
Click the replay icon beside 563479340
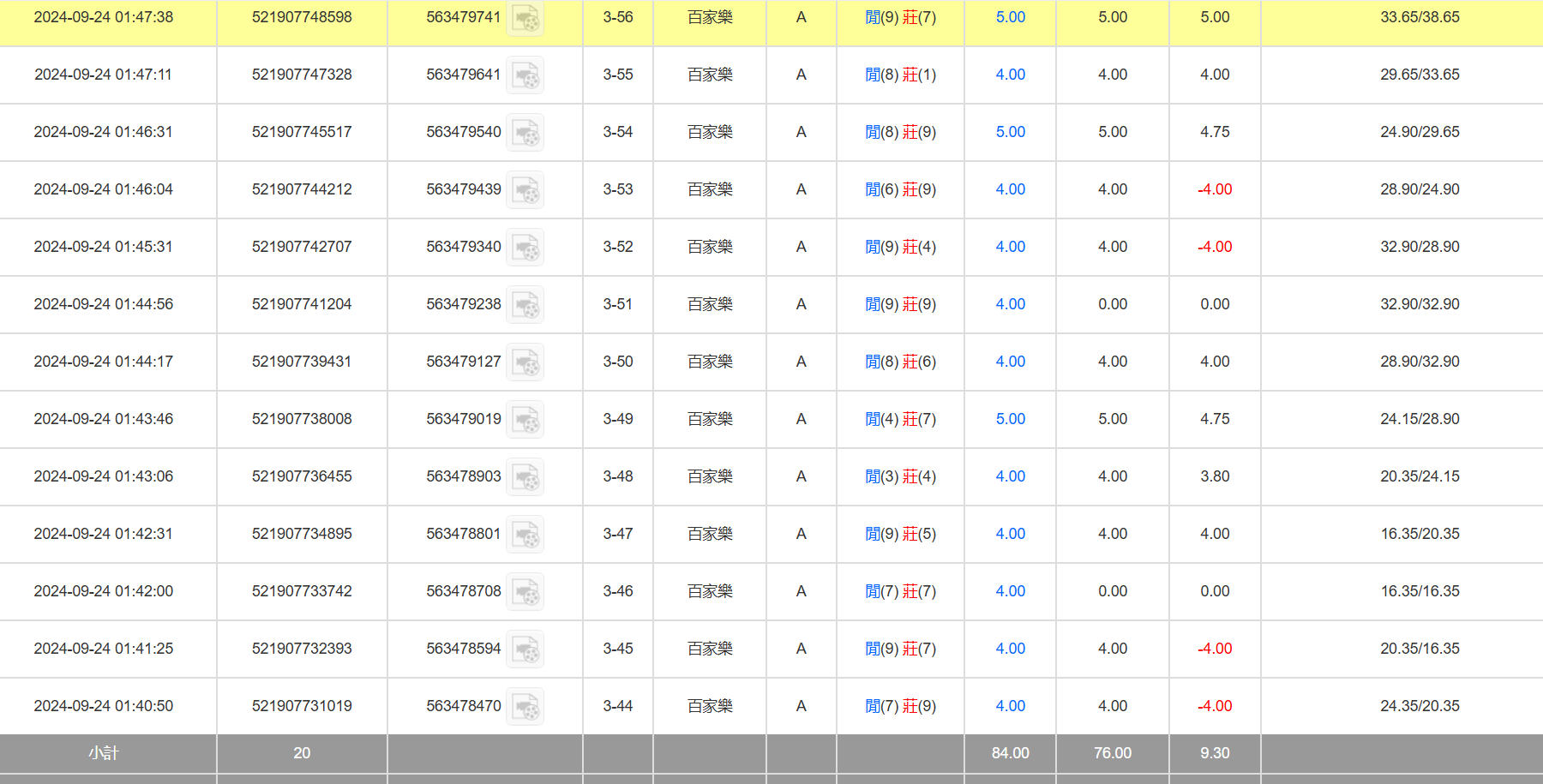(x=525, y=248)
